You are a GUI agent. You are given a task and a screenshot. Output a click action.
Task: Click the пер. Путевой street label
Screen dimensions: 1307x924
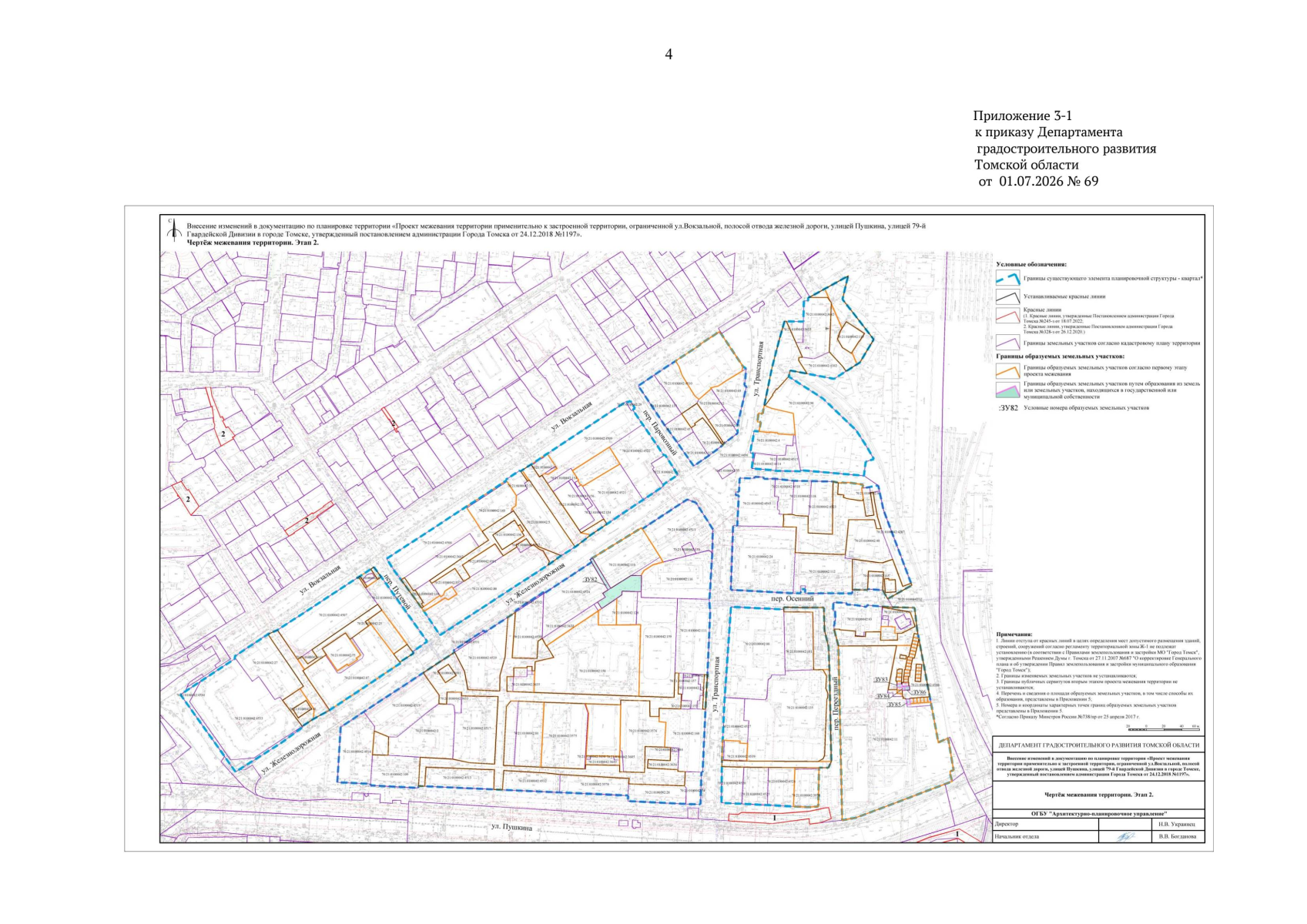[397, 593]
